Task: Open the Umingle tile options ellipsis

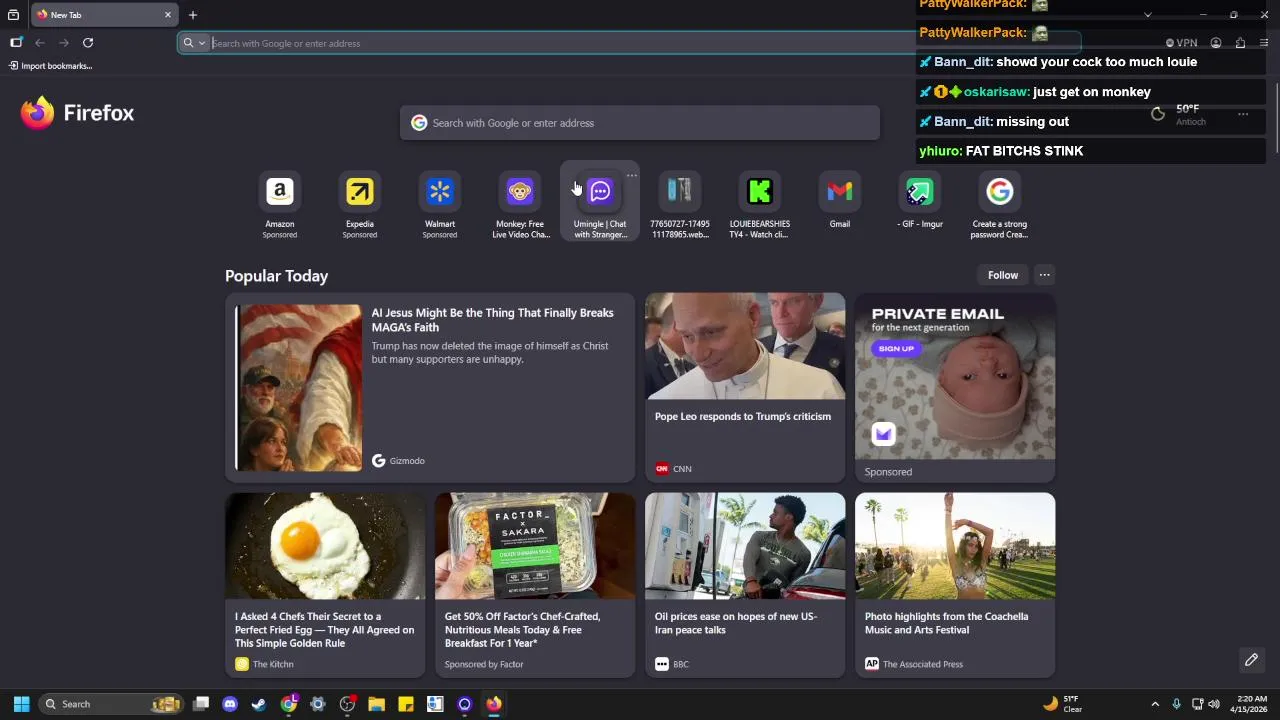Action: (631, 175)
